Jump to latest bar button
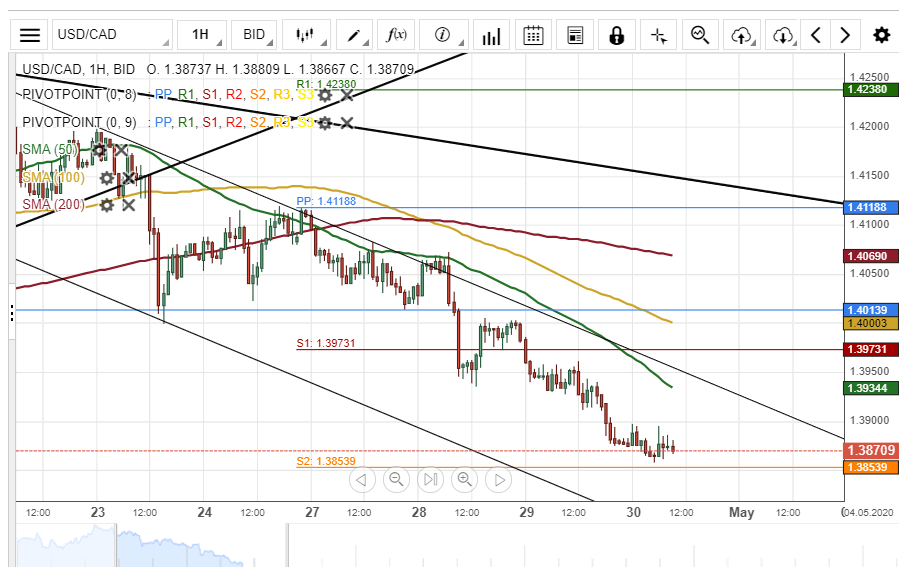This screenshot has width=908, height=574. tap(430, 480)
